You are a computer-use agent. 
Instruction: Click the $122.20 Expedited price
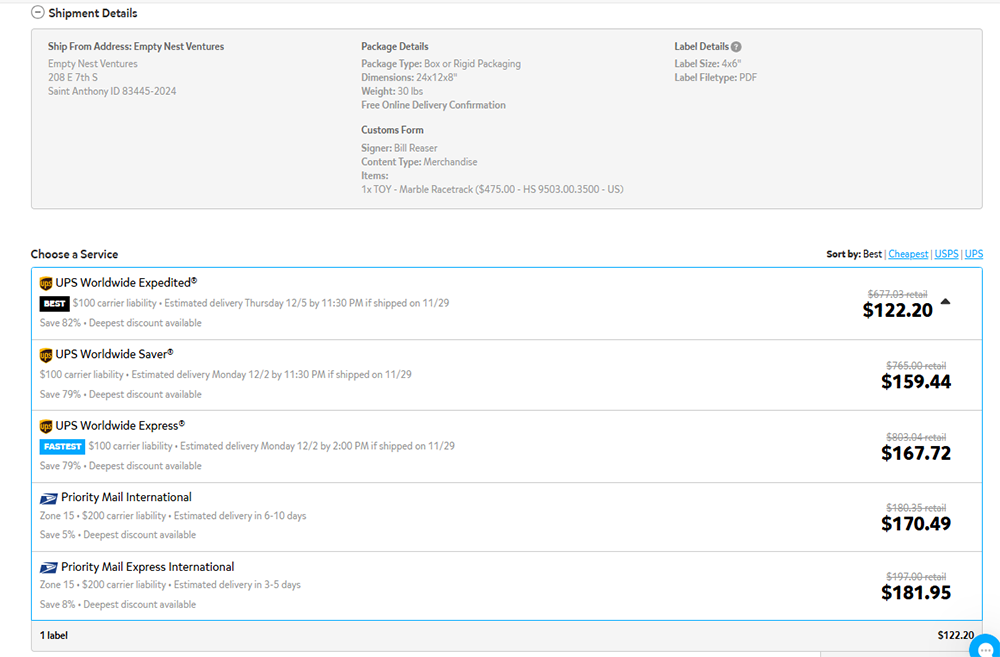click(x=897, y=310)
